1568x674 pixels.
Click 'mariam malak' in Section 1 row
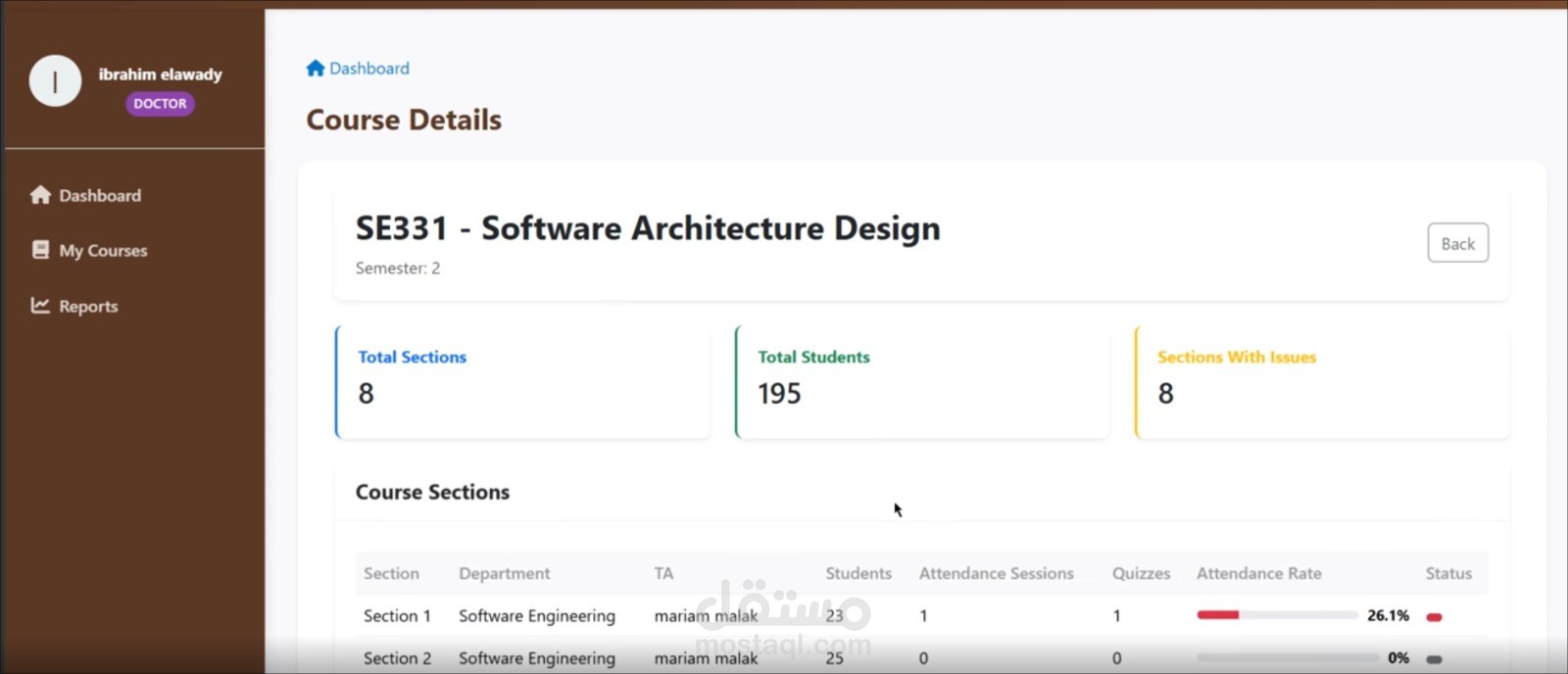[706, 615]
